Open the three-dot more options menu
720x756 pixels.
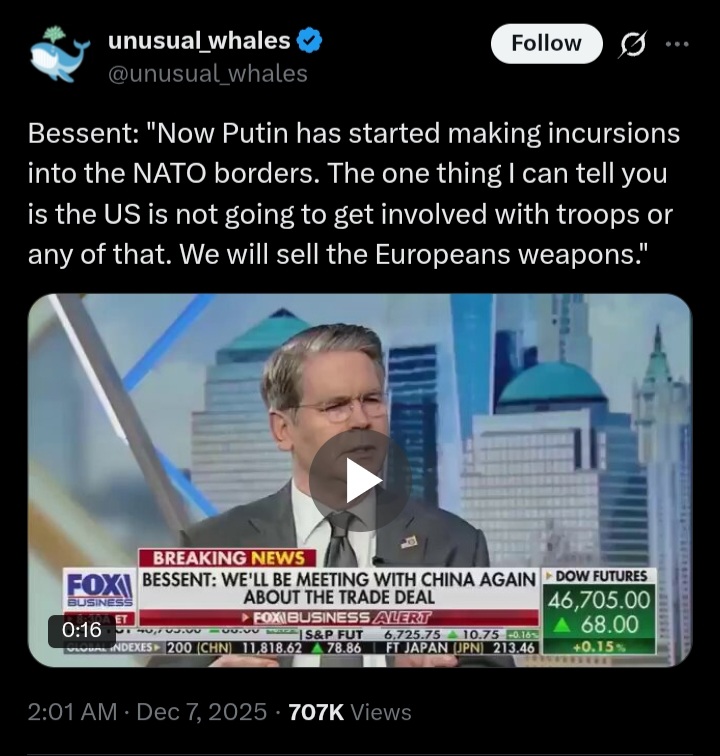677,44
